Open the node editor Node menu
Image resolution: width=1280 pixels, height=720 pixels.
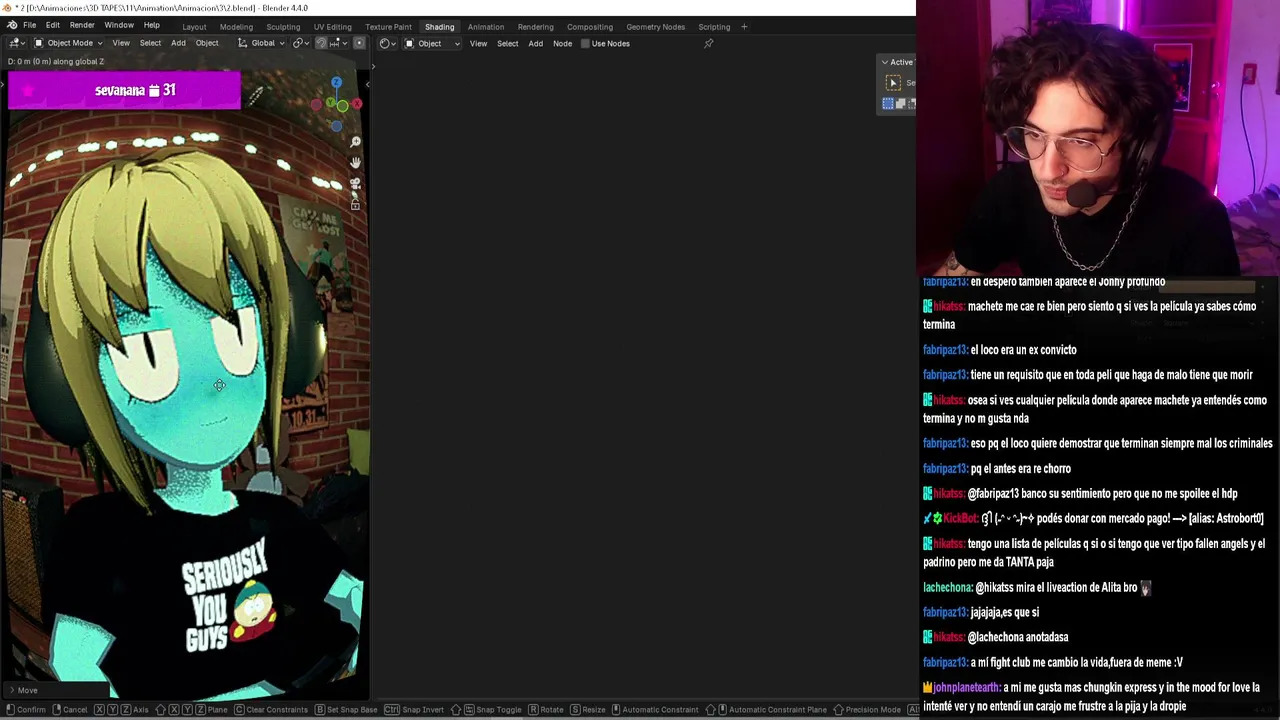[x=562, y=43]
